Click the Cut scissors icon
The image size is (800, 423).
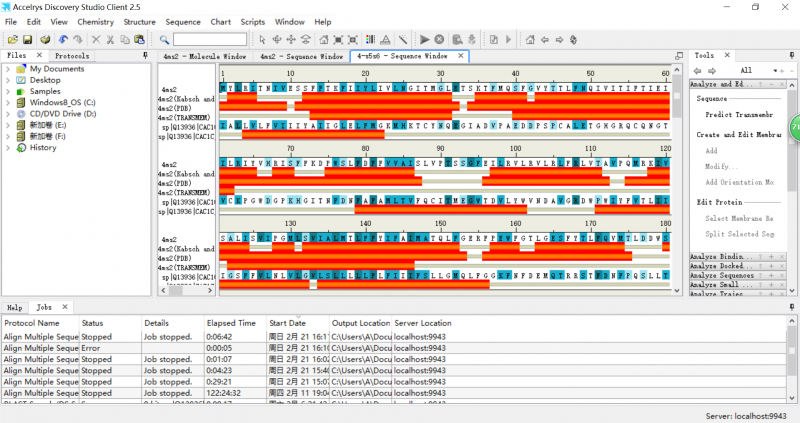[x=110, y=39]
